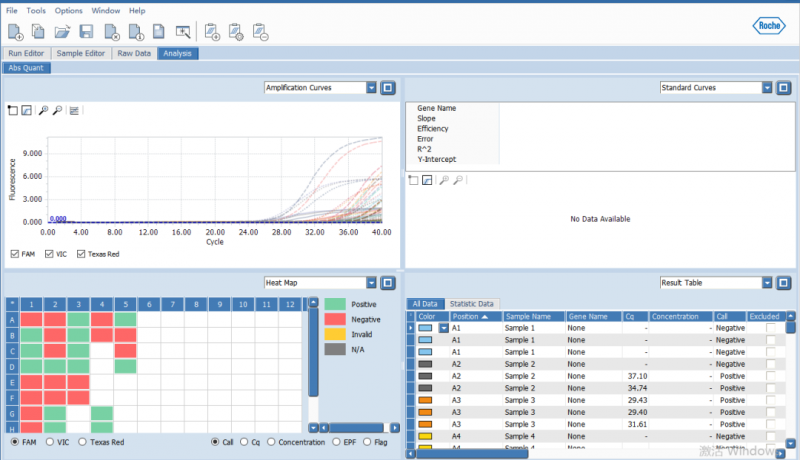The image size is (800, 460).
Task: Maximize the Amplification Curves panel
Action: pyautogui.click(x=388, y=88)
